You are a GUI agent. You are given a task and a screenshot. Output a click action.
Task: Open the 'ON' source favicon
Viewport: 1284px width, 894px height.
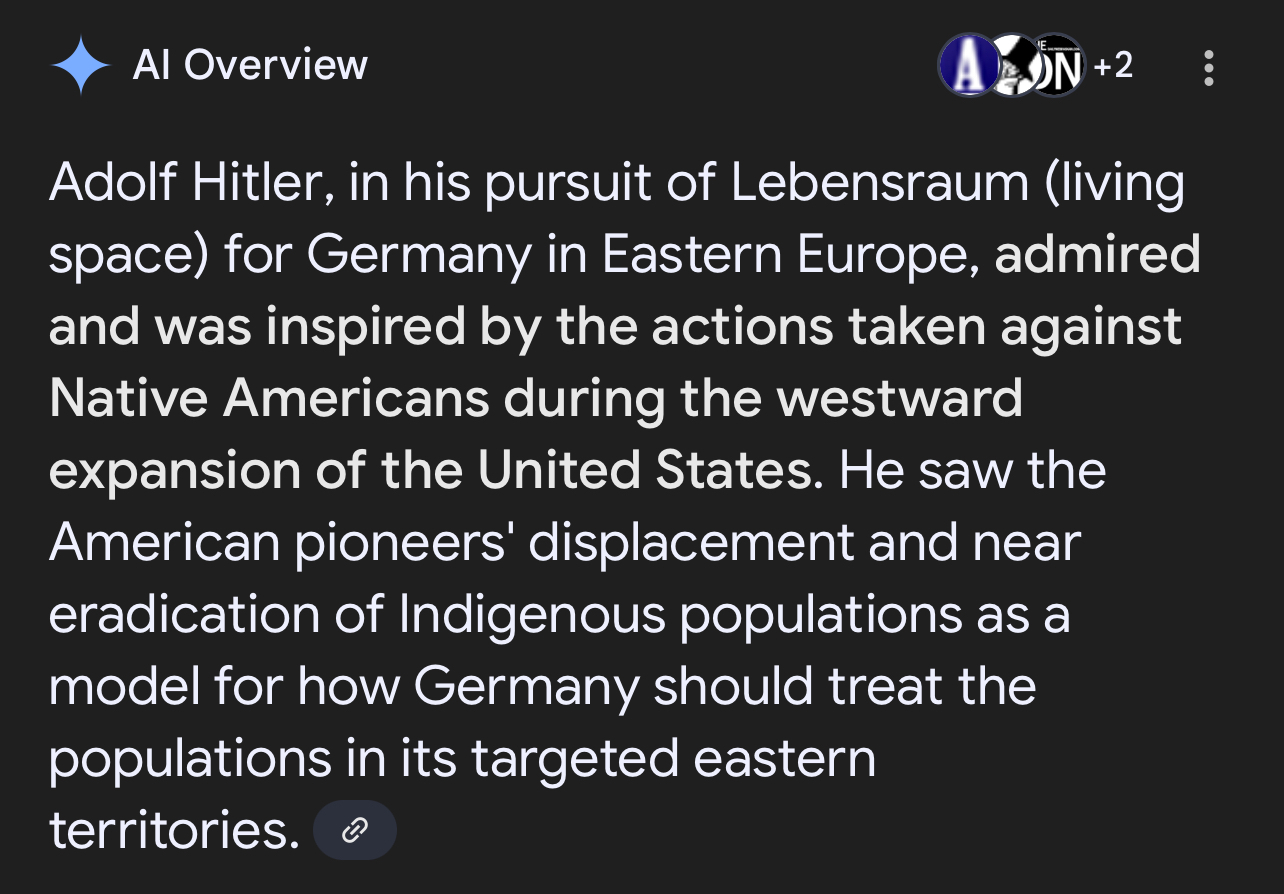(x=1060, y=66)
